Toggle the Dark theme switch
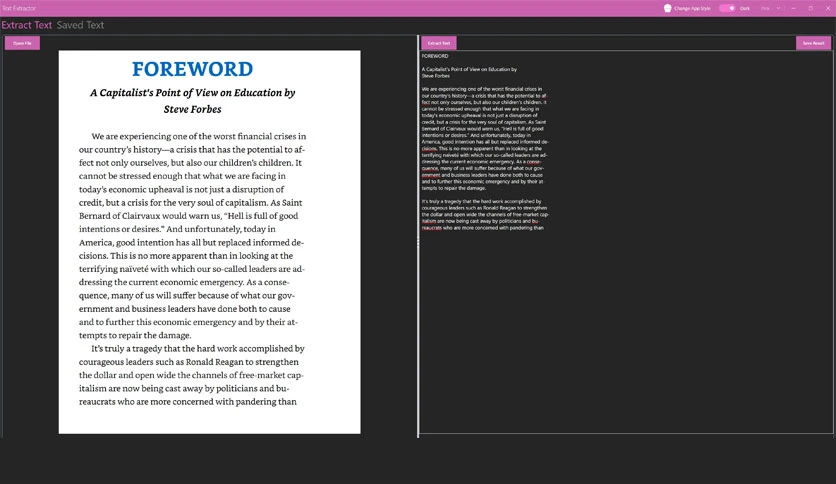 tap(727, 8)
